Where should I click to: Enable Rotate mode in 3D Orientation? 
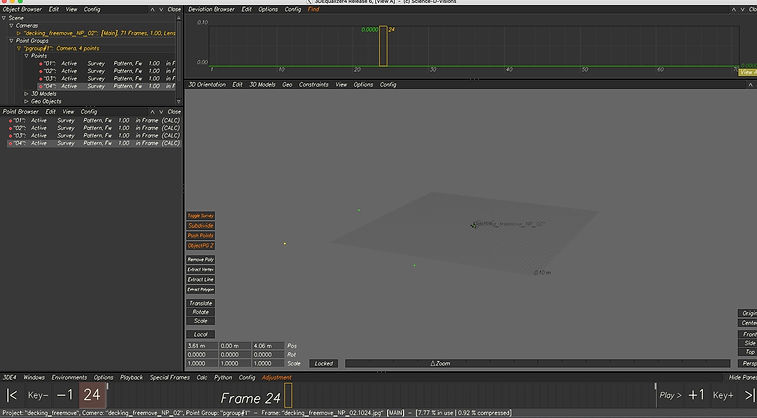[200, 312]
